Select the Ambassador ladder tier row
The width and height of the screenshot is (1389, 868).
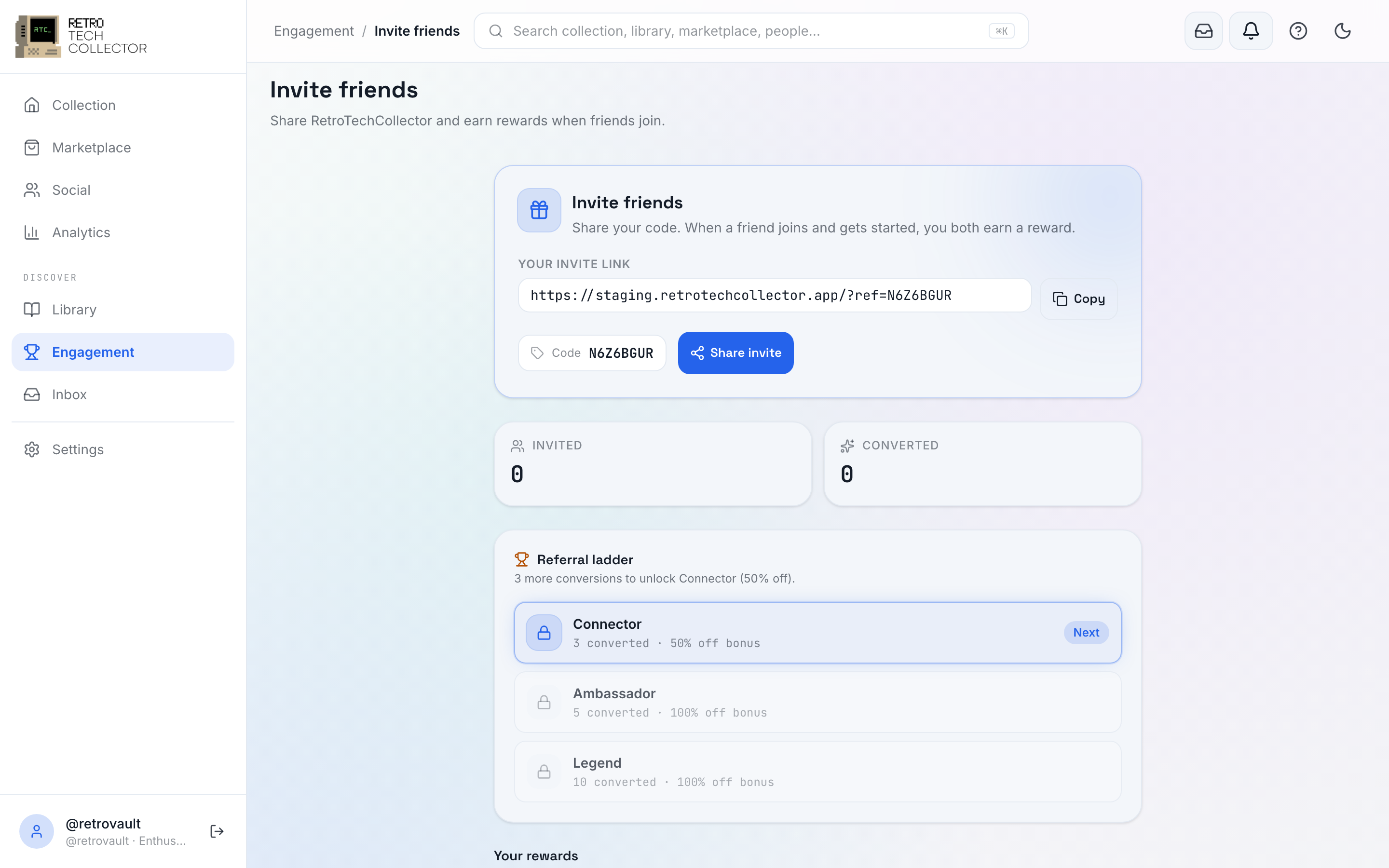[817, 702]
